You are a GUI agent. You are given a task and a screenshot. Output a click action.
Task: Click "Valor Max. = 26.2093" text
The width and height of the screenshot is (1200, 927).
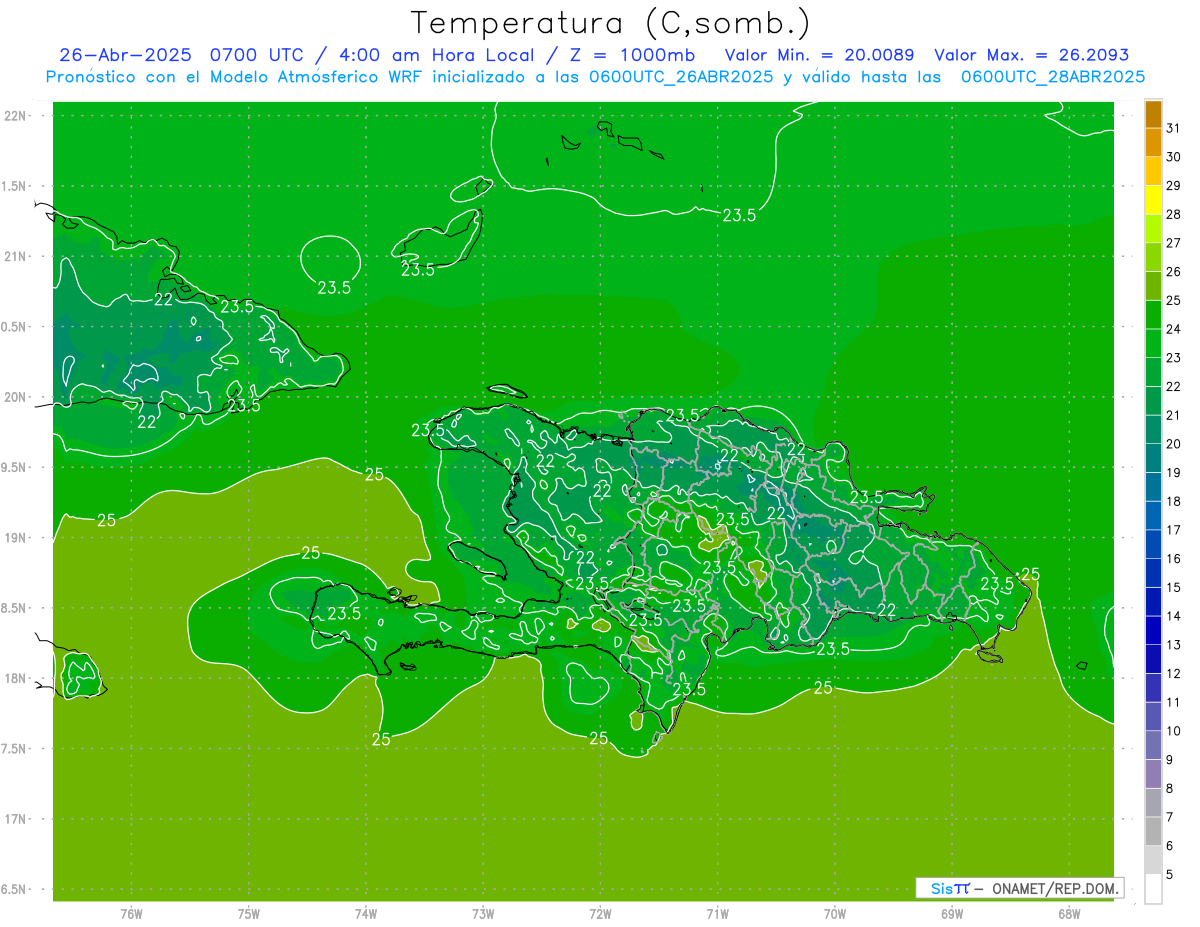tap(1031, 55)
